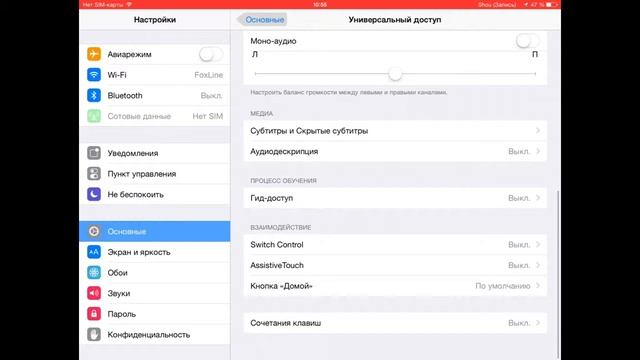Tap the battery icon in status bar
640x360 pixels.
click(x=551, y=4)
